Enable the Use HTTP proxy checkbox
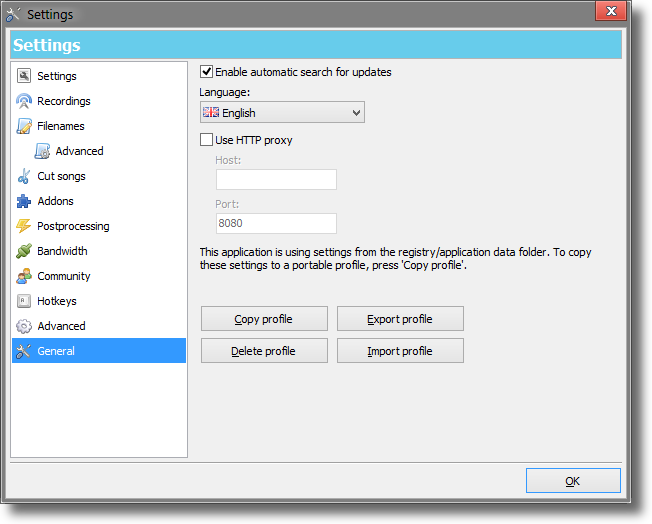The height and width of the screenshot is (524, 652). (207, 140)
